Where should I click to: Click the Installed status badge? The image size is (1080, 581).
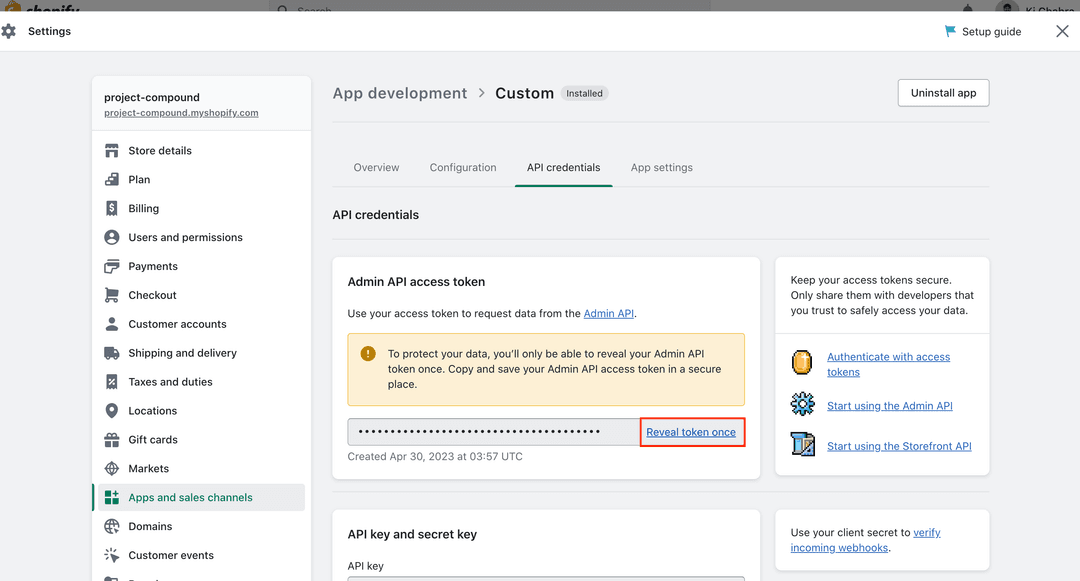(x=584, y=94)
